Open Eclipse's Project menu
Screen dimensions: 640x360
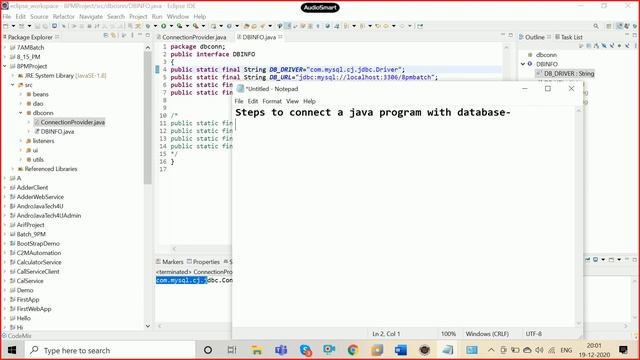pyautogui.click(x=138, y=16)
